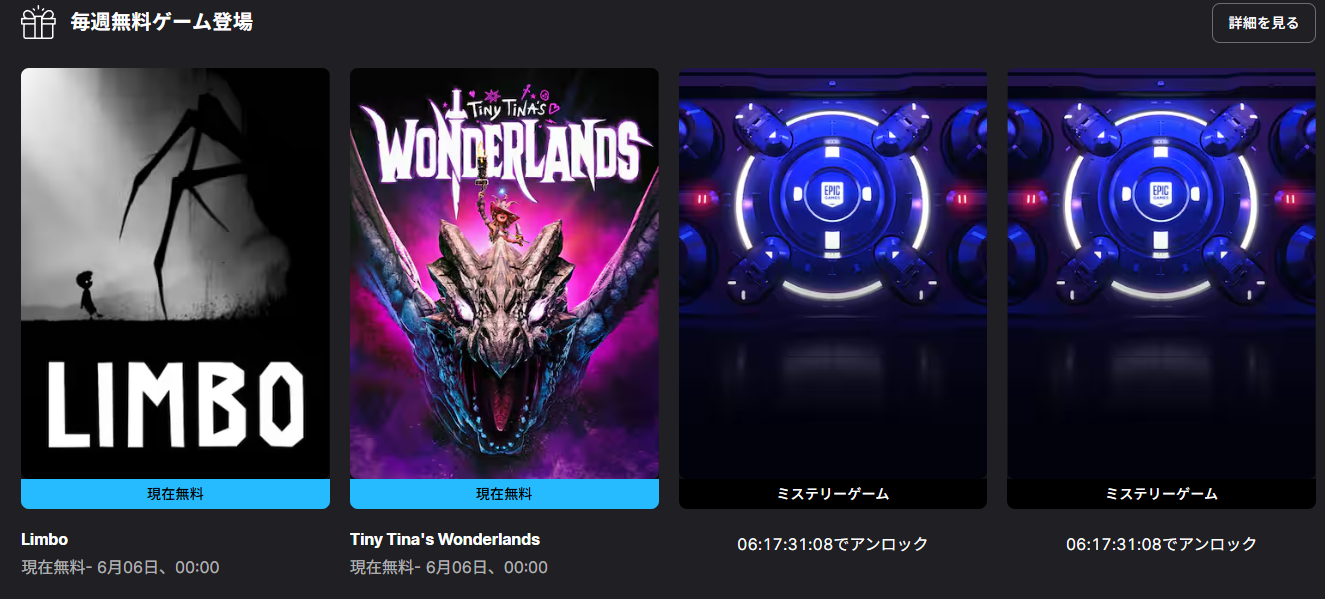1325x599 pixels.
Task: Click first mystery game unlock countdown
Action: point(833,544)
